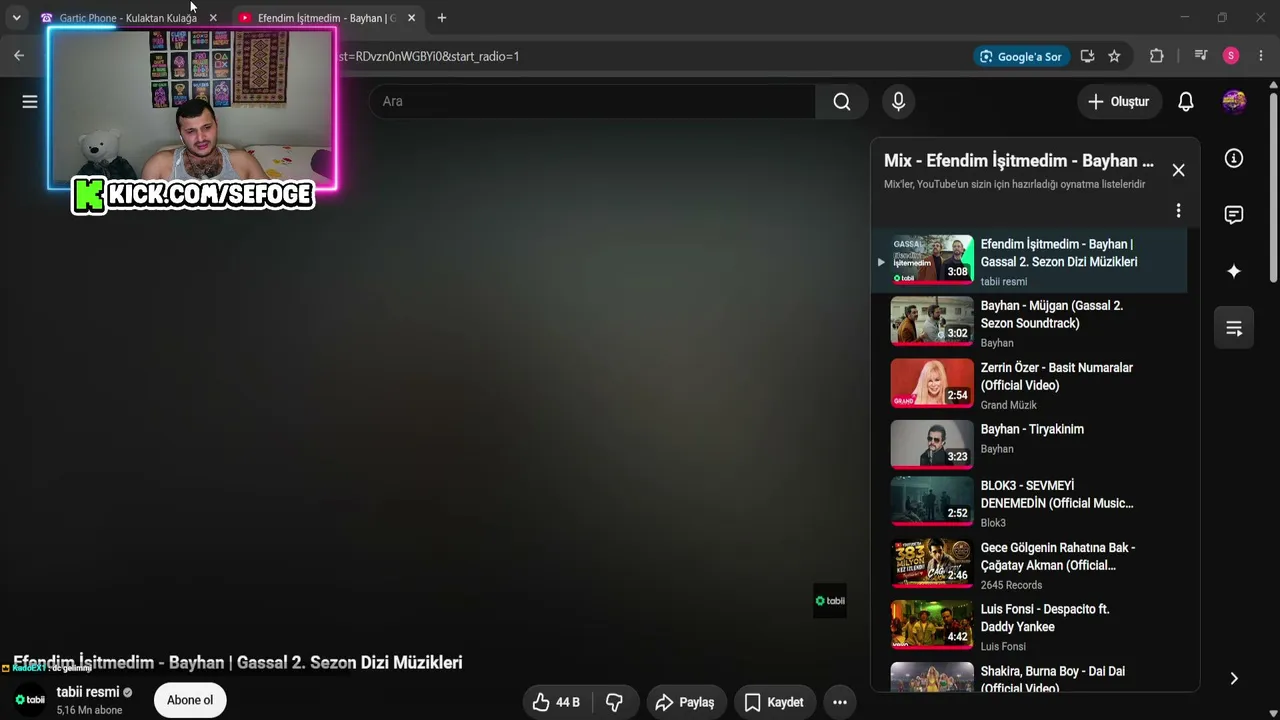The width and height of the screenshot is (1280, 720).
Task: Click the install/cast icon beside the star
Action: (1087, 56)
